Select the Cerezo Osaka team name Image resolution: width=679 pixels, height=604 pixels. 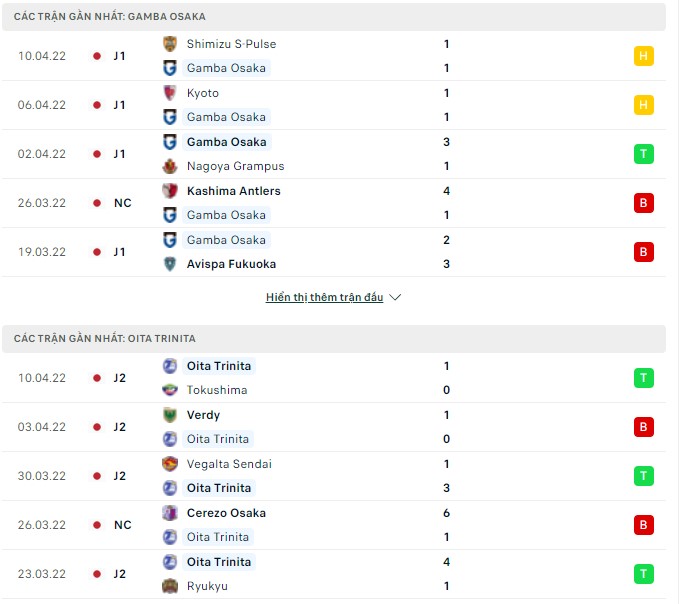pos(226,513)
